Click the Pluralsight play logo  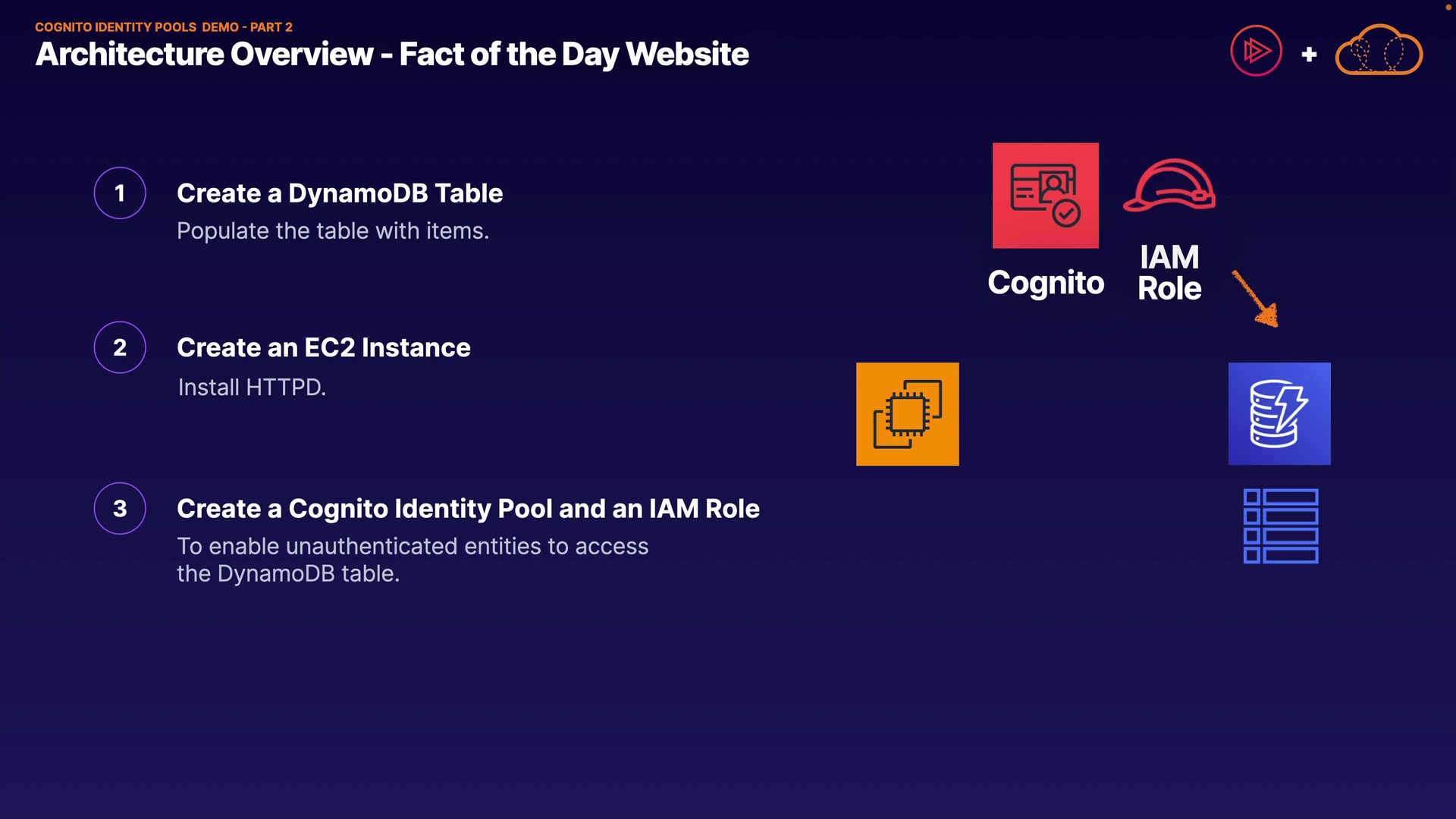1256,52
